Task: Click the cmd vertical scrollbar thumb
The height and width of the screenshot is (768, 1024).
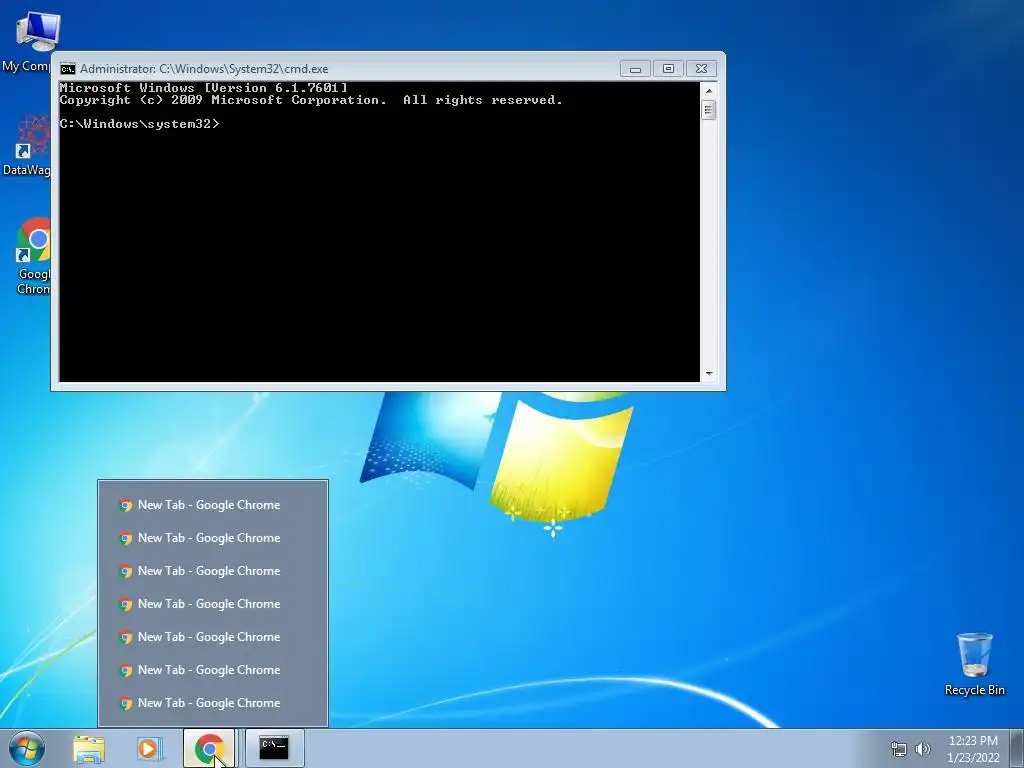Action: click(x=709, y=110)
